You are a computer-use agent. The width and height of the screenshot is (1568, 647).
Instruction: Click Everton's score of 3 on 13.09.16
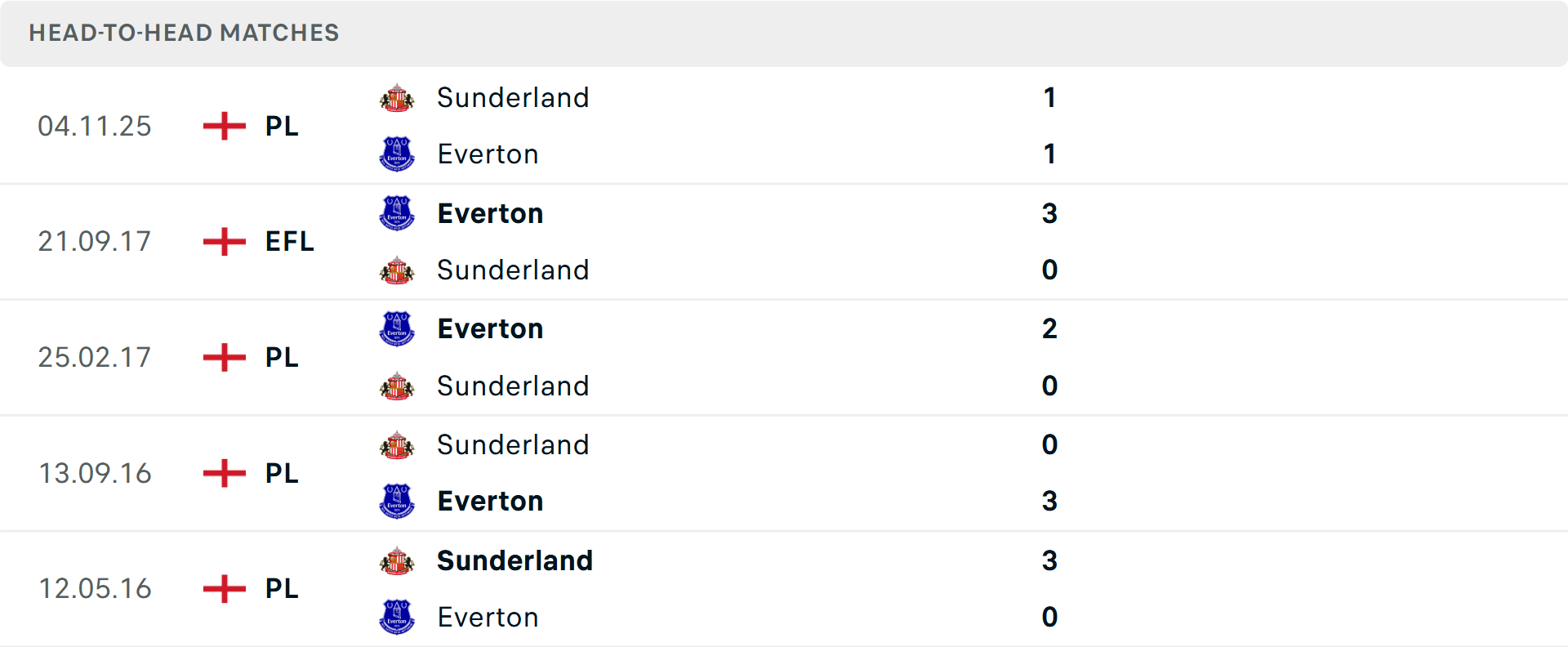(x=1049, y=502)
